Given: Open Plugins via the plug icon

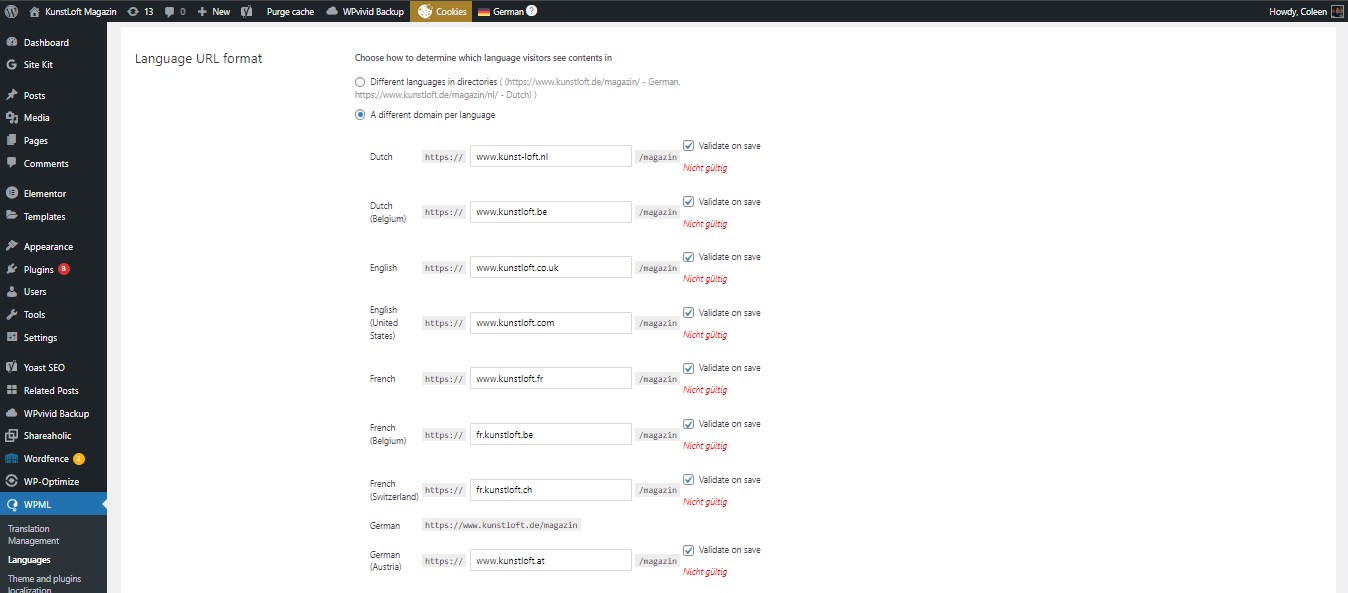Looking at the screenshot, I should 12,269.
